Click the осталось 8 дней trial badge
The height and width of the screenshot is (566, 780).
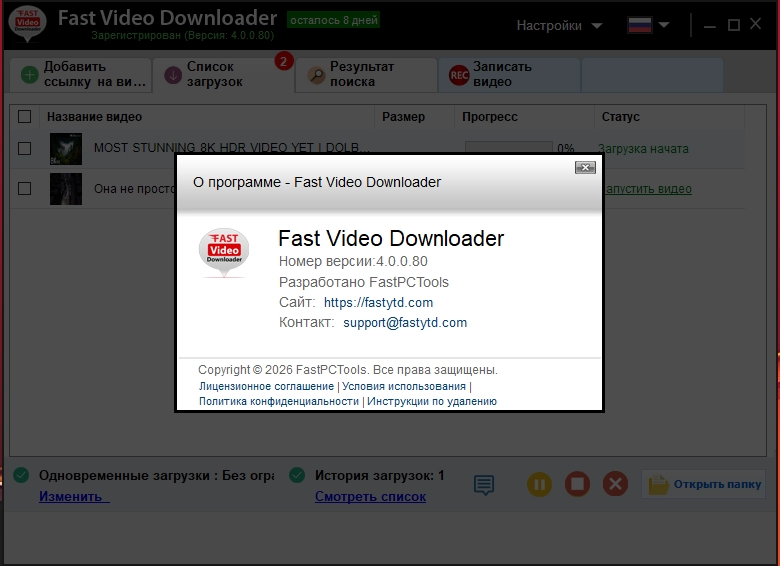[333, 20]
